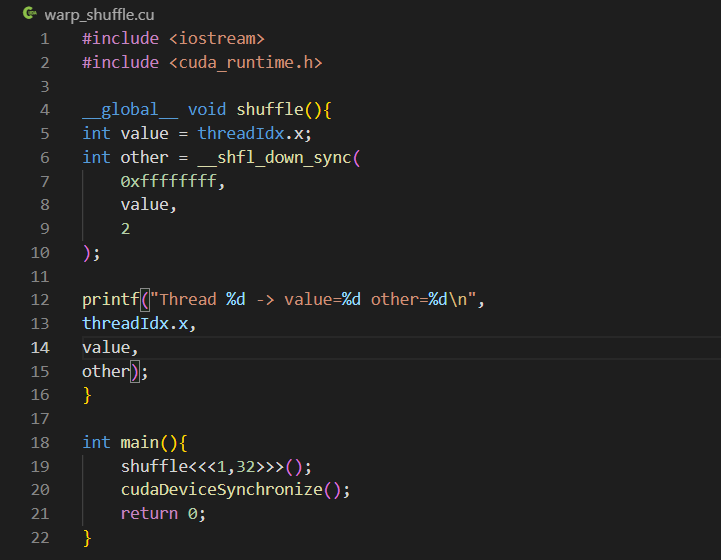Click line number 14 in the gutter
This screenshot has height=560, width=721.
coord(40,348)
